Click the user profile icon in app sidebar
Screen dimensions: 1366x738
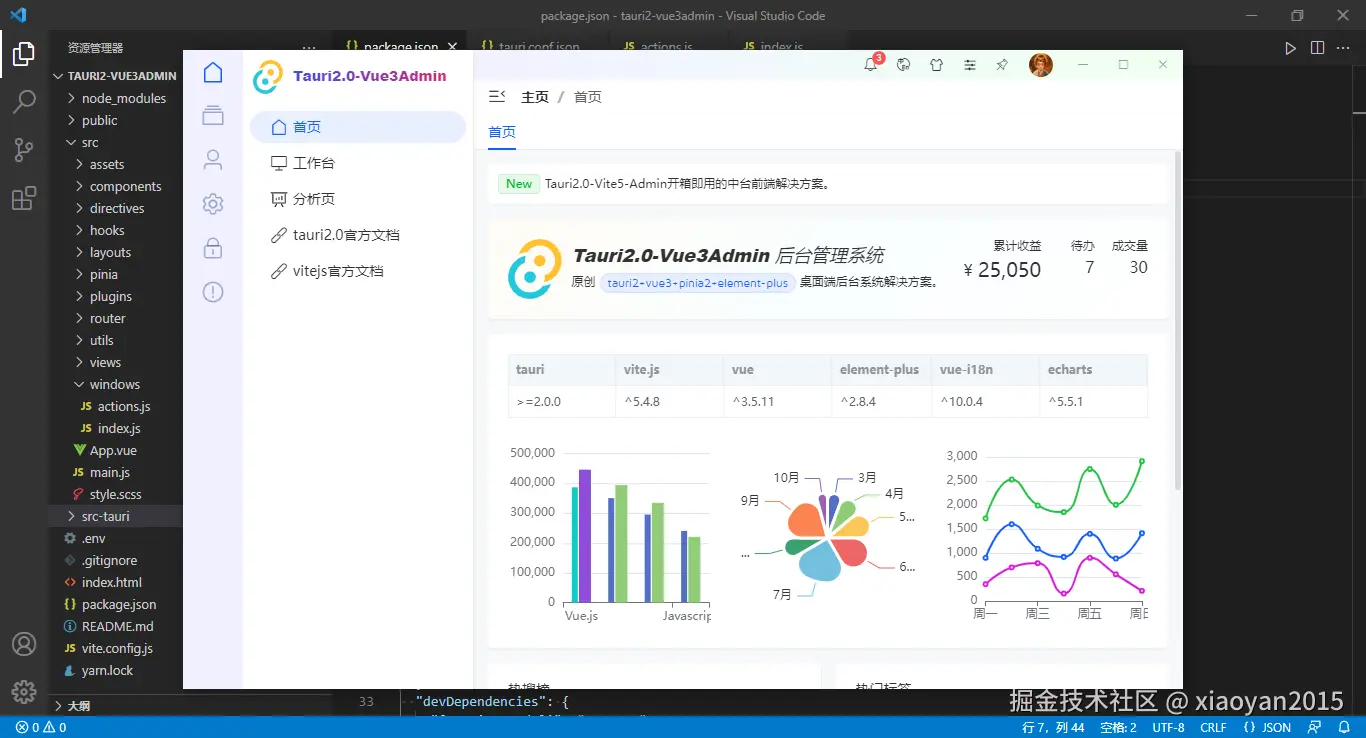pyautogui.click(x=212, y=160)
